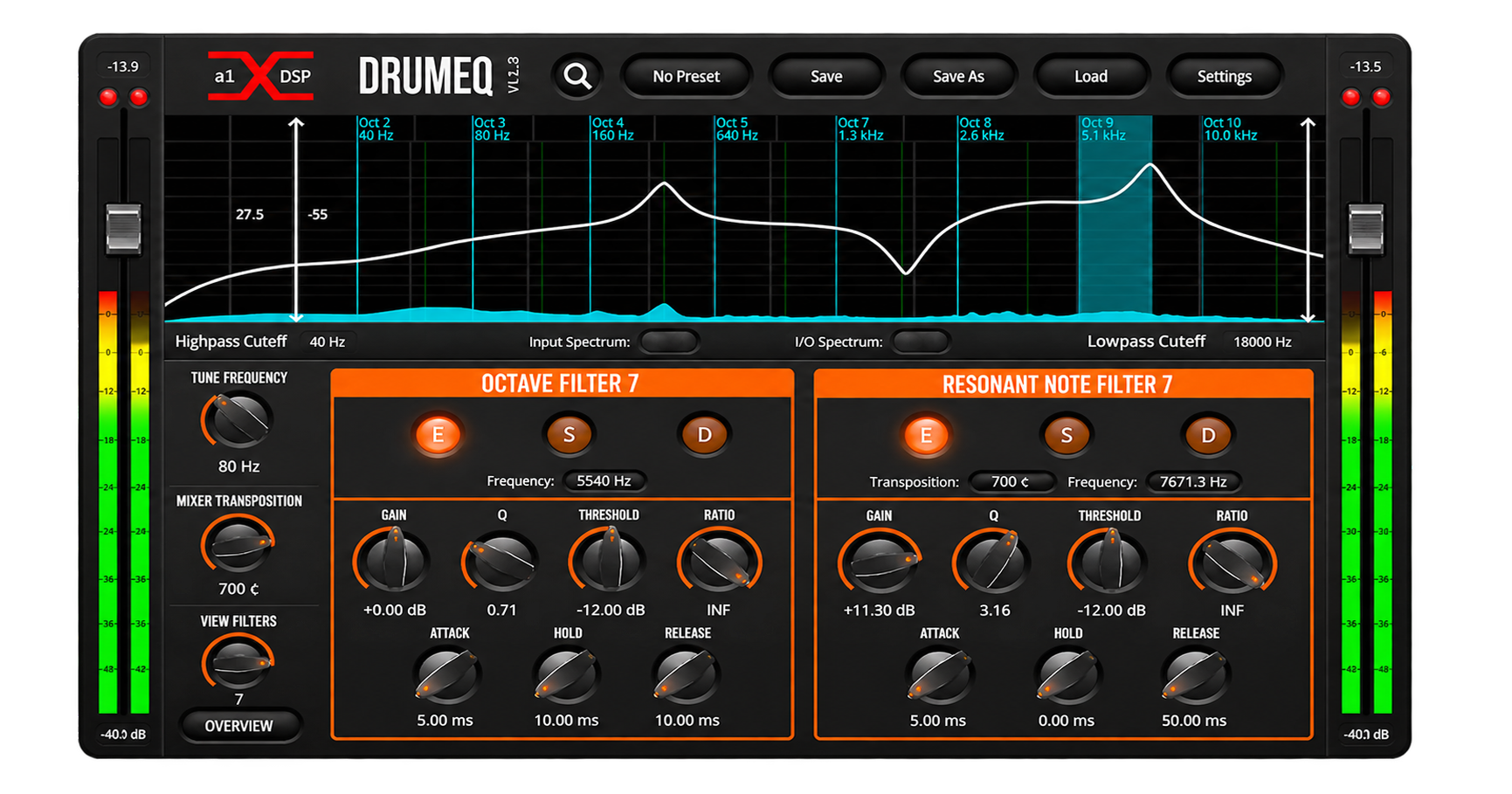1512x794 pixels.
Task: Click Resonant Filter Threshold knob
Action: (1109, 562)
